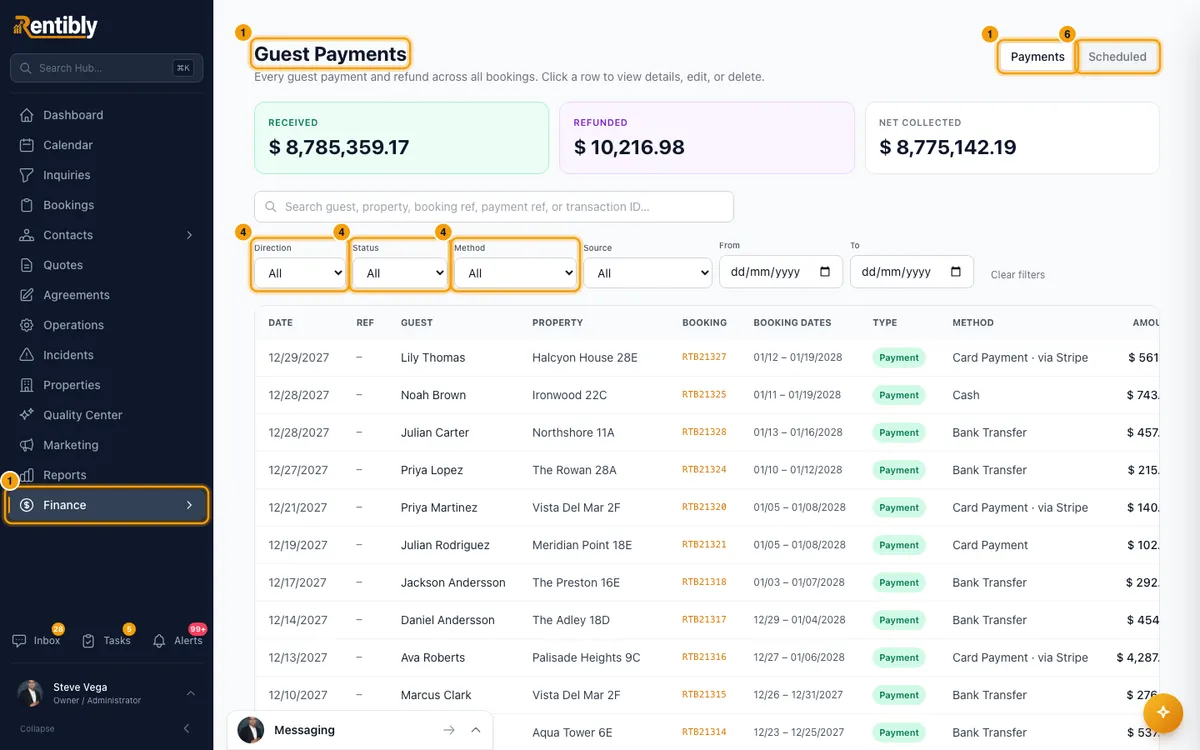1200x750 pixels.
Task: Open the Source filter dropdown
Action: coord(647,273)
